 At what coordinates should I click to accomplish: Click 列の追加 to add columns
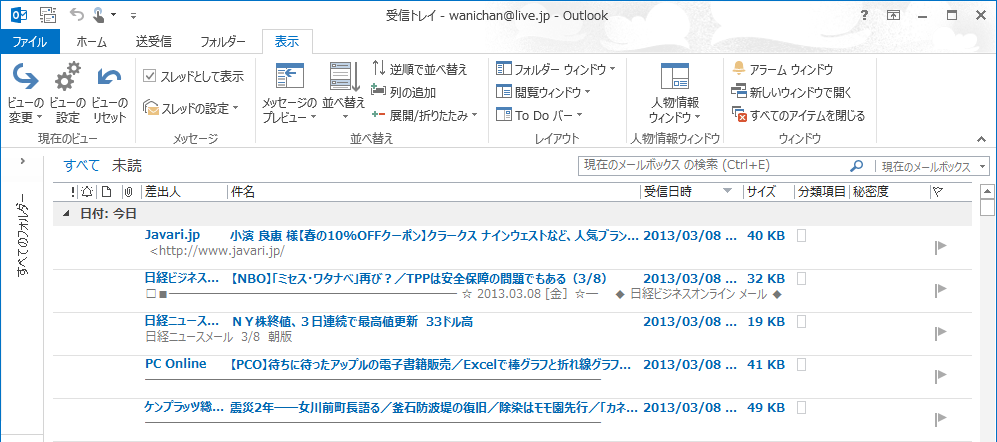(404, 92)
